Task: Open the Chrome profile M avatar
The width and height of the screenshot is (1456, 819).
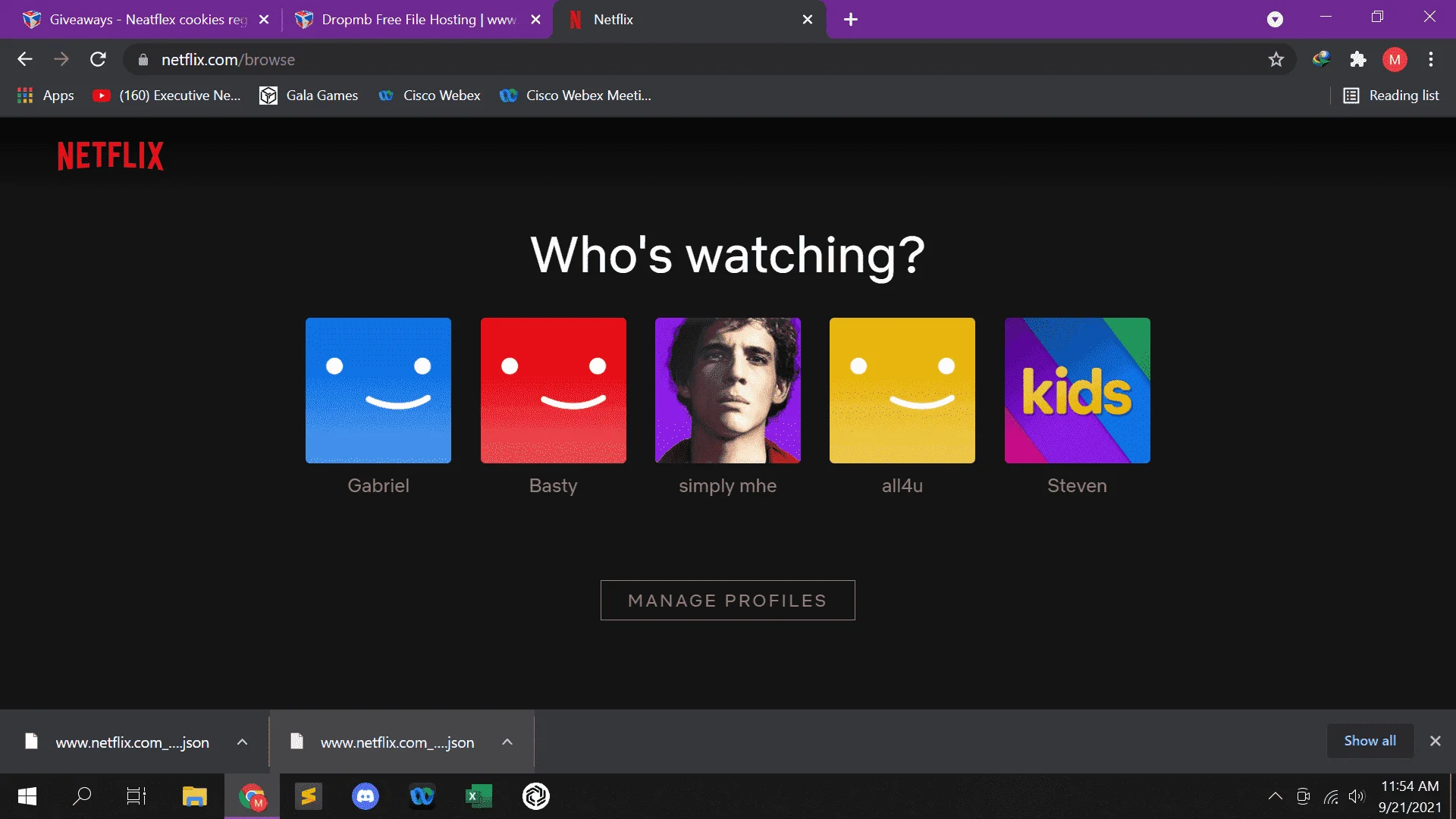Action: (1395, 59)
